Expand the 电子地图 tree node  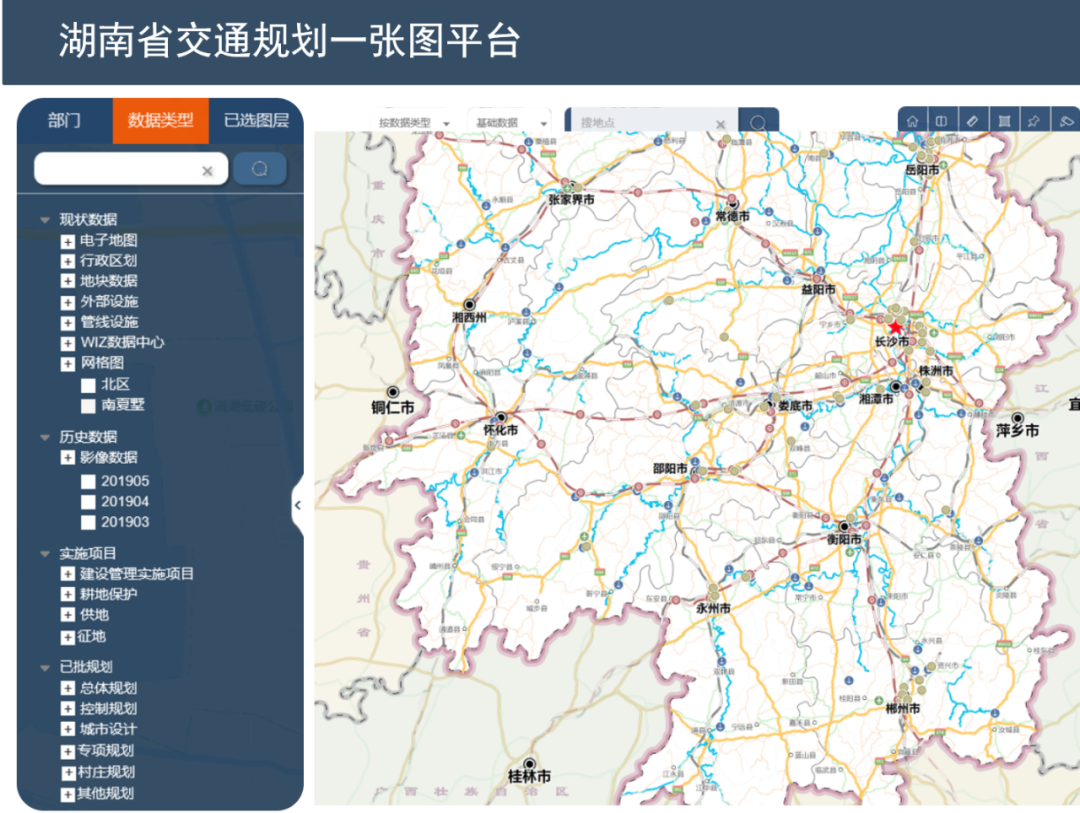[68, 241]
